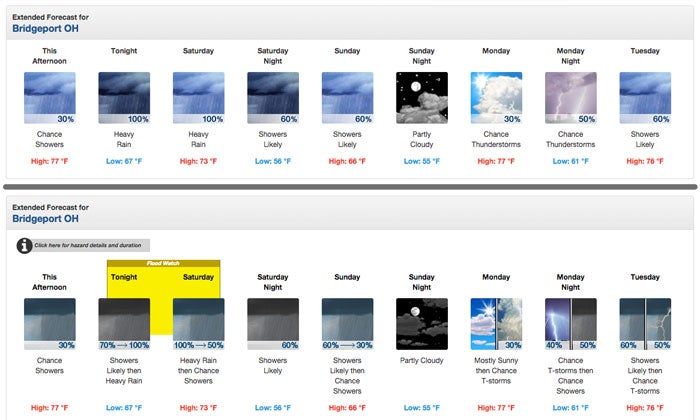The image size is (700, 420).
Task: Click the Tonight heavy rain icon in upper forecast
Action: click(124, 98)
